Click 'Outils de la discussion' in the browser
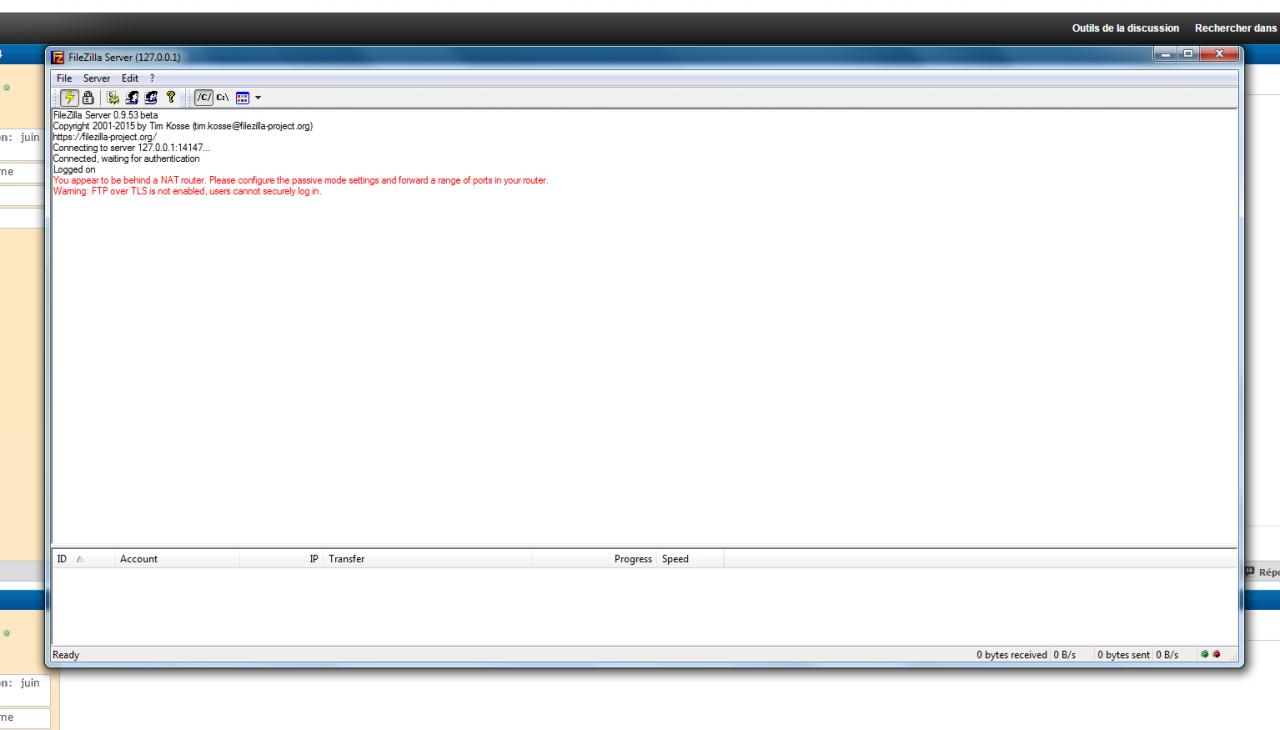Screen dimensions: 1280x730 [x=1125, y=28]
